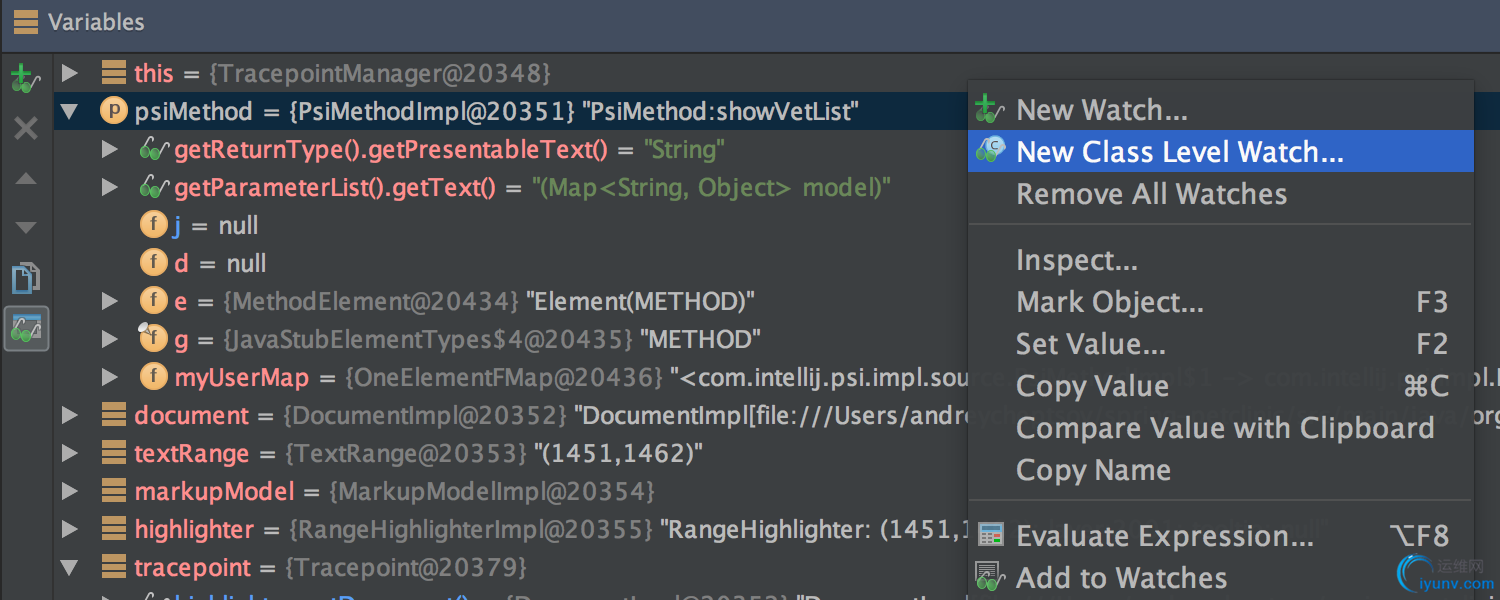Image resolution: width=1500 pixels, height=600 pixels.
Task: Collapse the tracepoint variable node
Action: coord(69,568)
